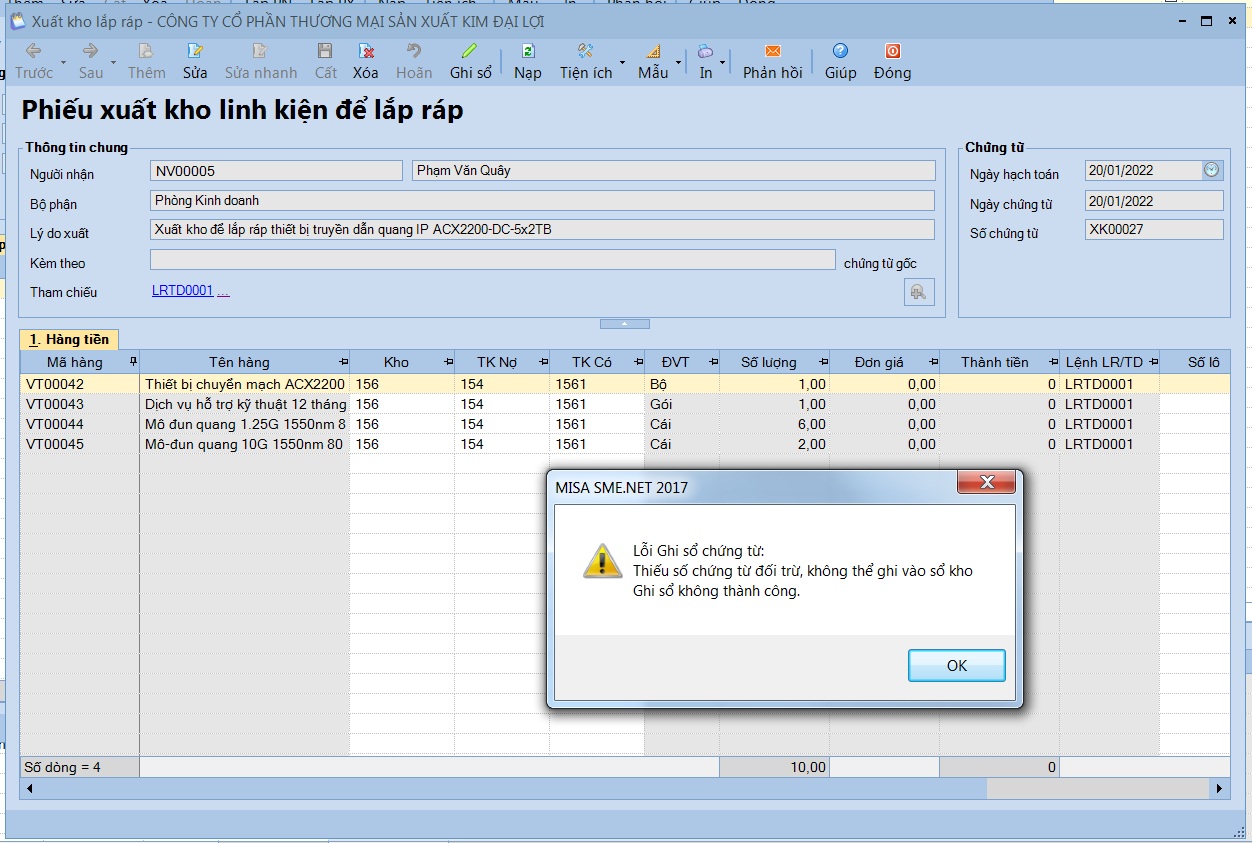Image resolution: width=1252 pixels, height=843 pixels.
Task: Click cell Dịch vụ hỗ trợ kỹ thuật 12 tháng
Action: [x=245, y=404]
